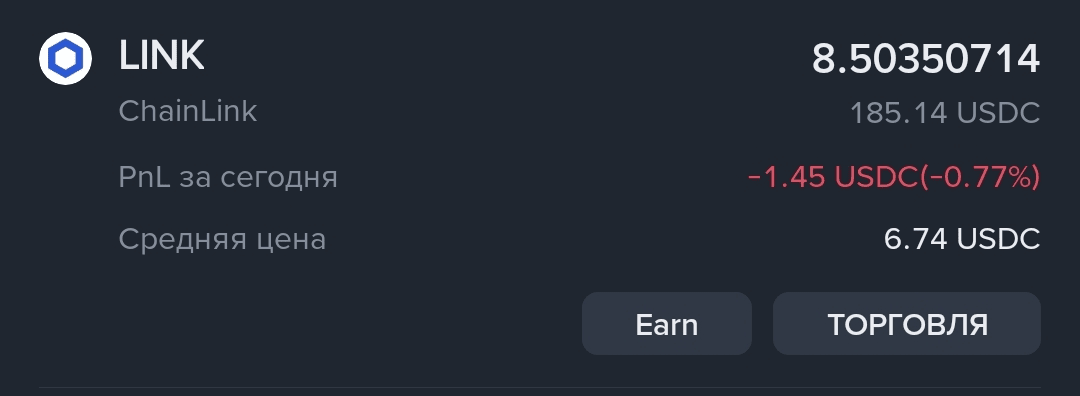The width and height of the screenshot is (1080, 396).
Task: Open the Earn button
Action: click(667, 324)
